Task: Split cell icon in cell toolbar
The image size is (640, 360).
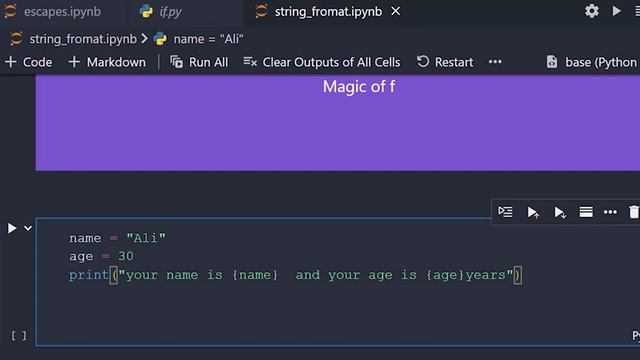Action: point(586,212)
